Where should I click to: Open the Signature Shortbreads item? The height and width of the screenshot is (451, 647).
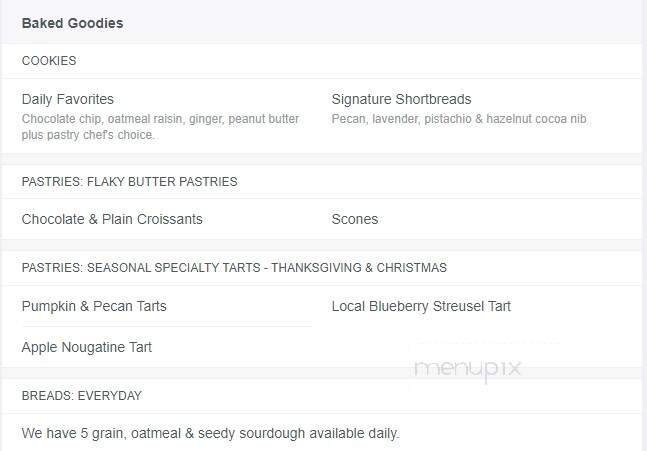[x=401, y=99]
